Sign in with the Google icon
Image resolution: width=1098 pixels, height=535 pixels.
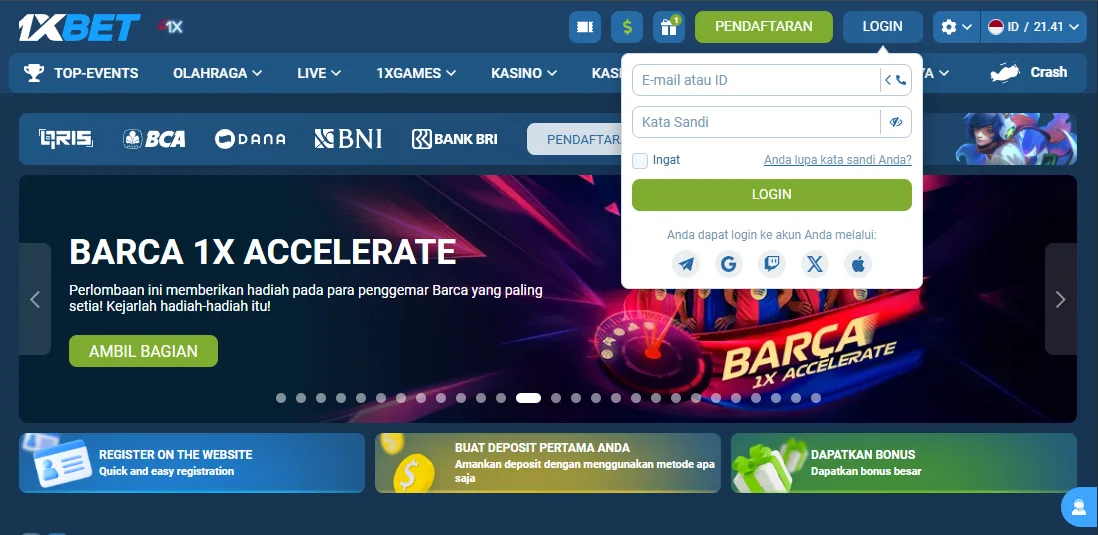[x=728, y=264]
